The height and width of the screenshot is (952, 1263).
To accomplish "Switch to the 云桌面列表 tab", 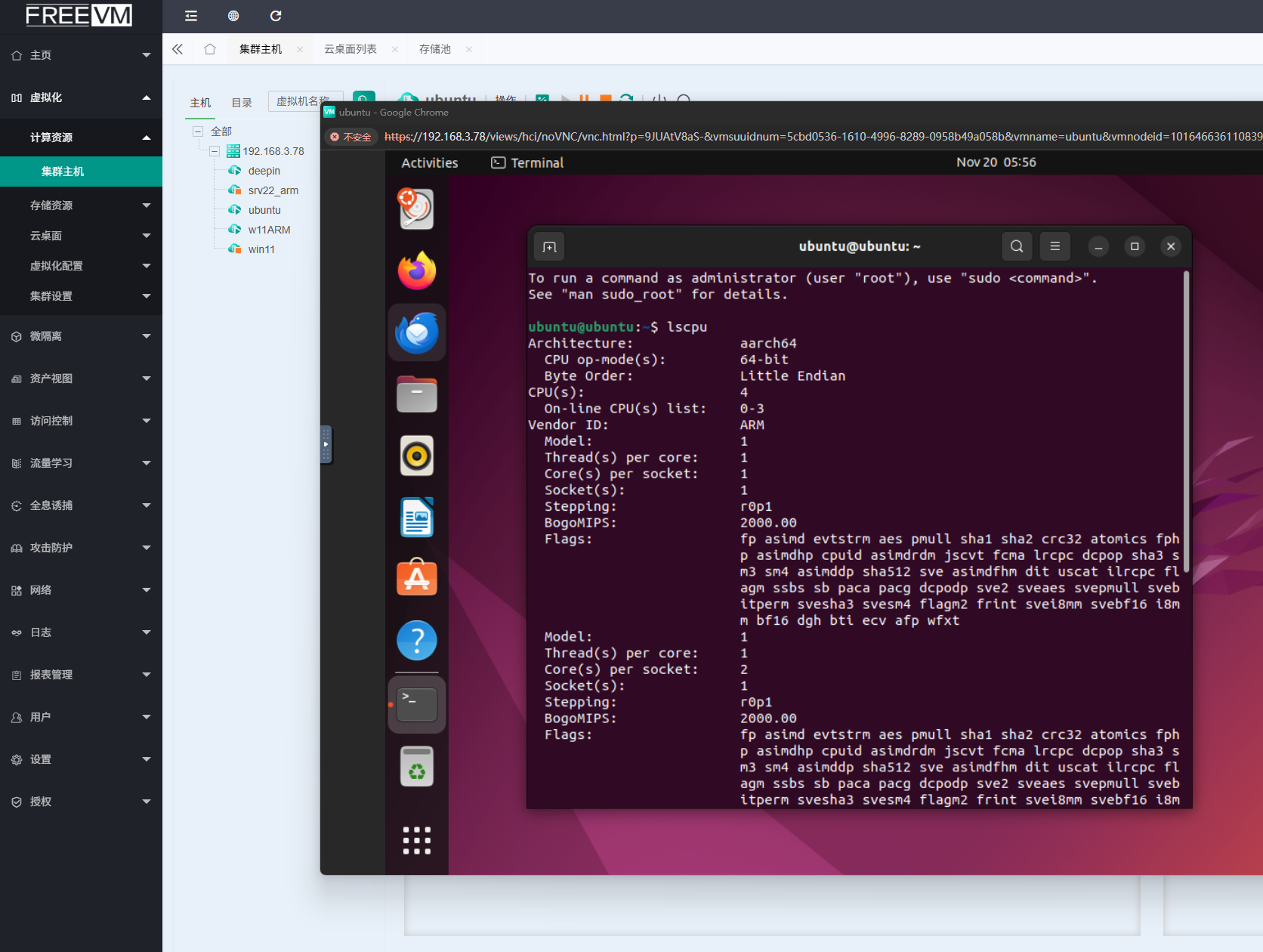I will click(x=350, y=49).
